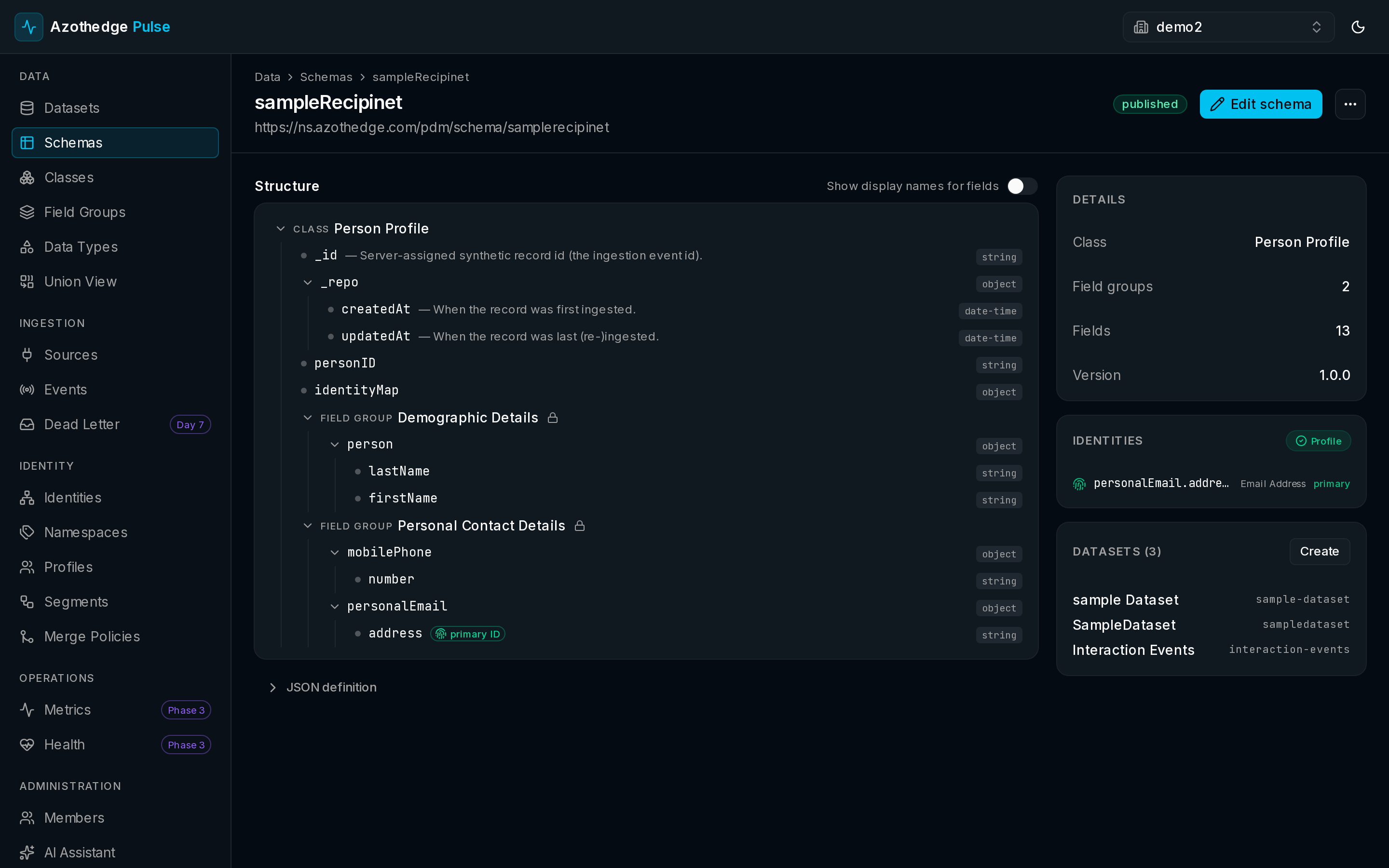This screenshot has height=868, width=1389.
Task: Click the Azothedge Pulse logo icon
Action: coord(29,27)
